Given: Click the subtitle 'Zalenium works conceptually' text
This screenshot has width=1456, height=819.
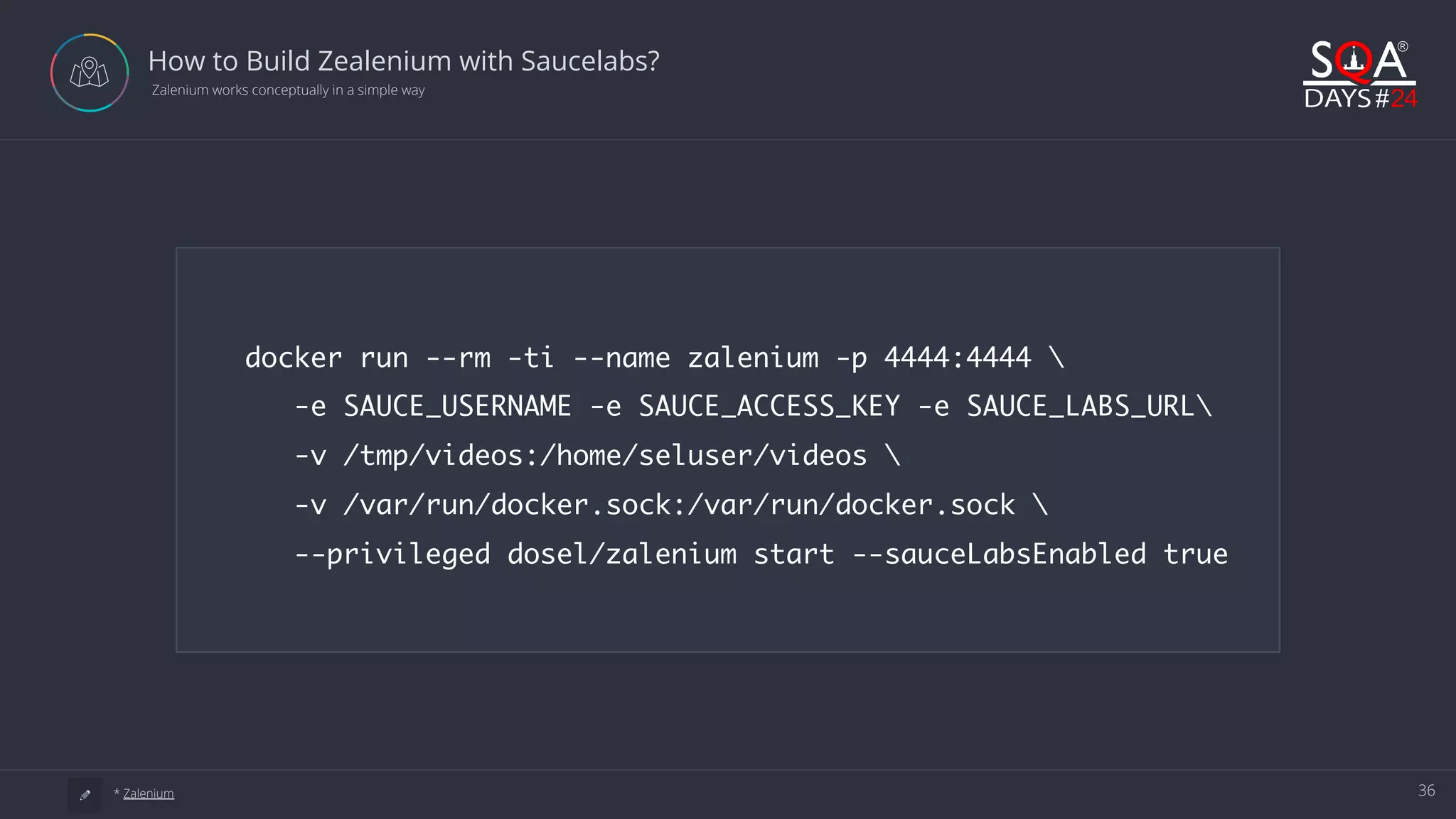Looking at the screenshot, I should pos(288,90).
